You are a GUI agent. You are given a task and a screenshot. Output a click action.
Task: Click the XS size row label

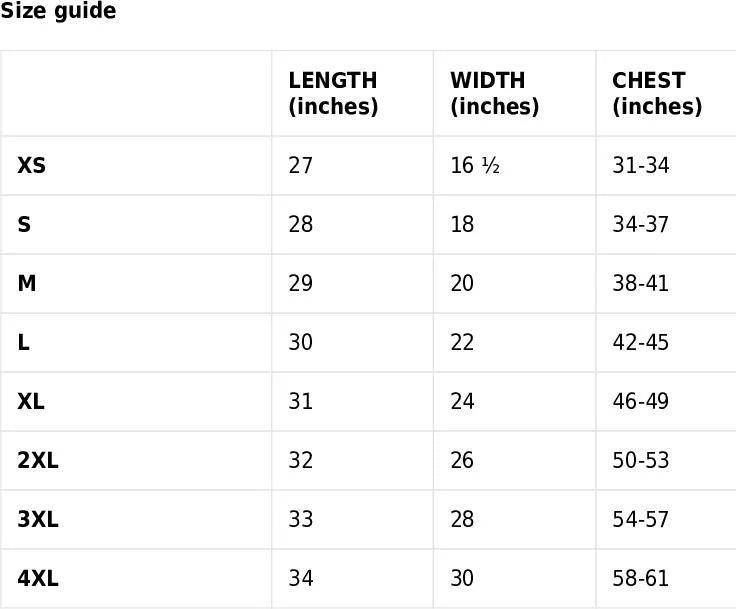tap(32, 165)
